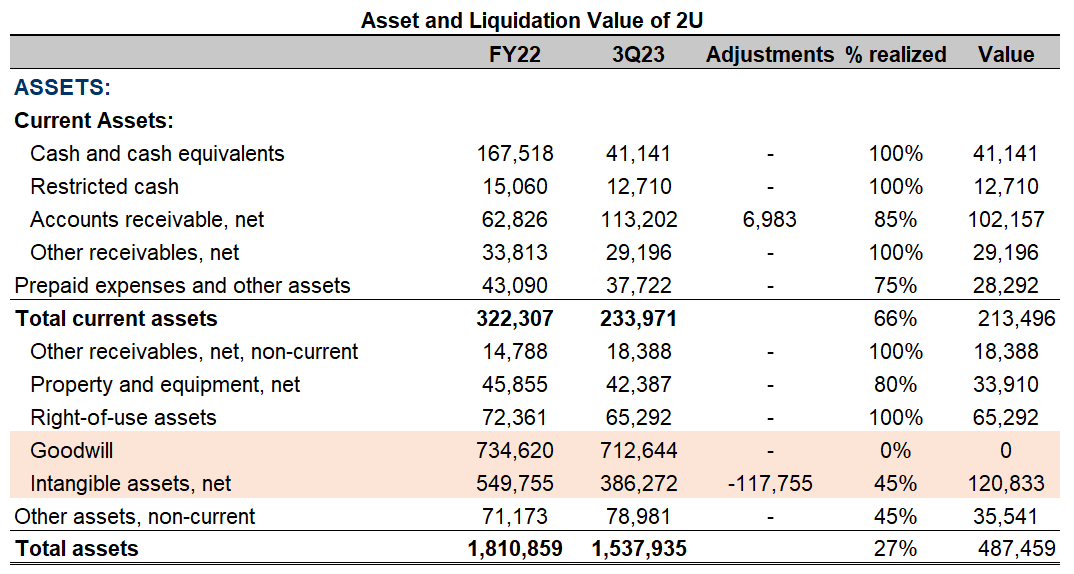Click the 28,292 value cell
Screen dimensions: 1074x574
1006,285
